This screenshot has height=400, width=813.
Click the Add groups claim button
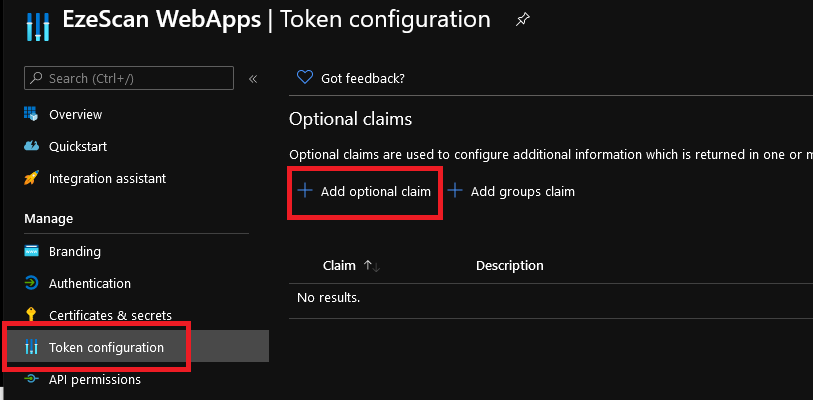[x=511, y=191]
